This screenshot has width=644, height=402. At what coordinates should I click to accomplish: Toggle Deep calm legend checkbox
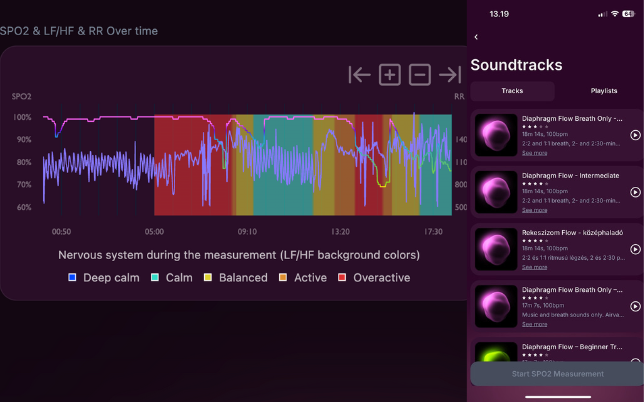pyautogui.click(x=72, y=277)
